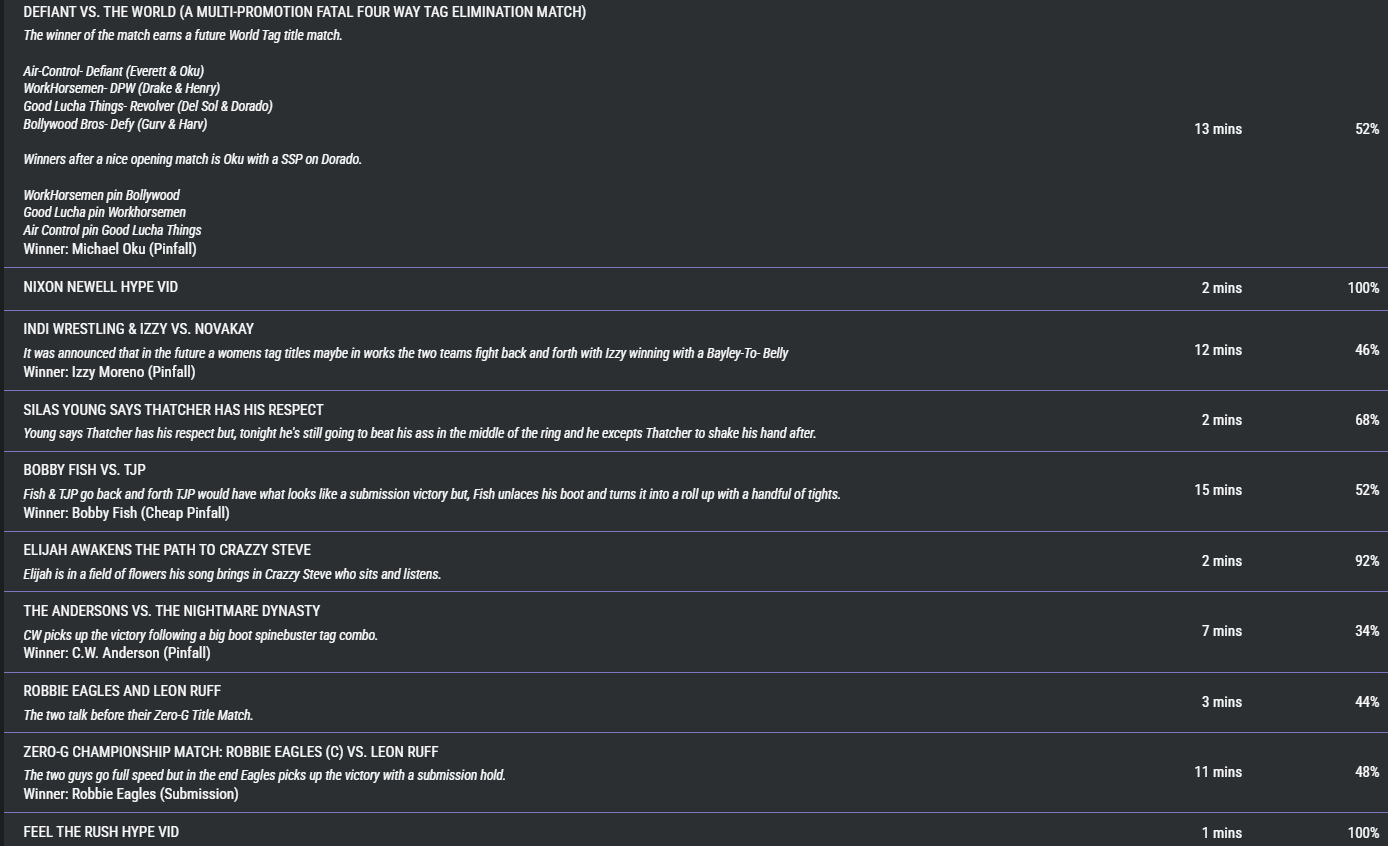Select the Bobby Fish vs. TJP match title
Viewport: 1388px width, 846px height.
pos(84,470)
